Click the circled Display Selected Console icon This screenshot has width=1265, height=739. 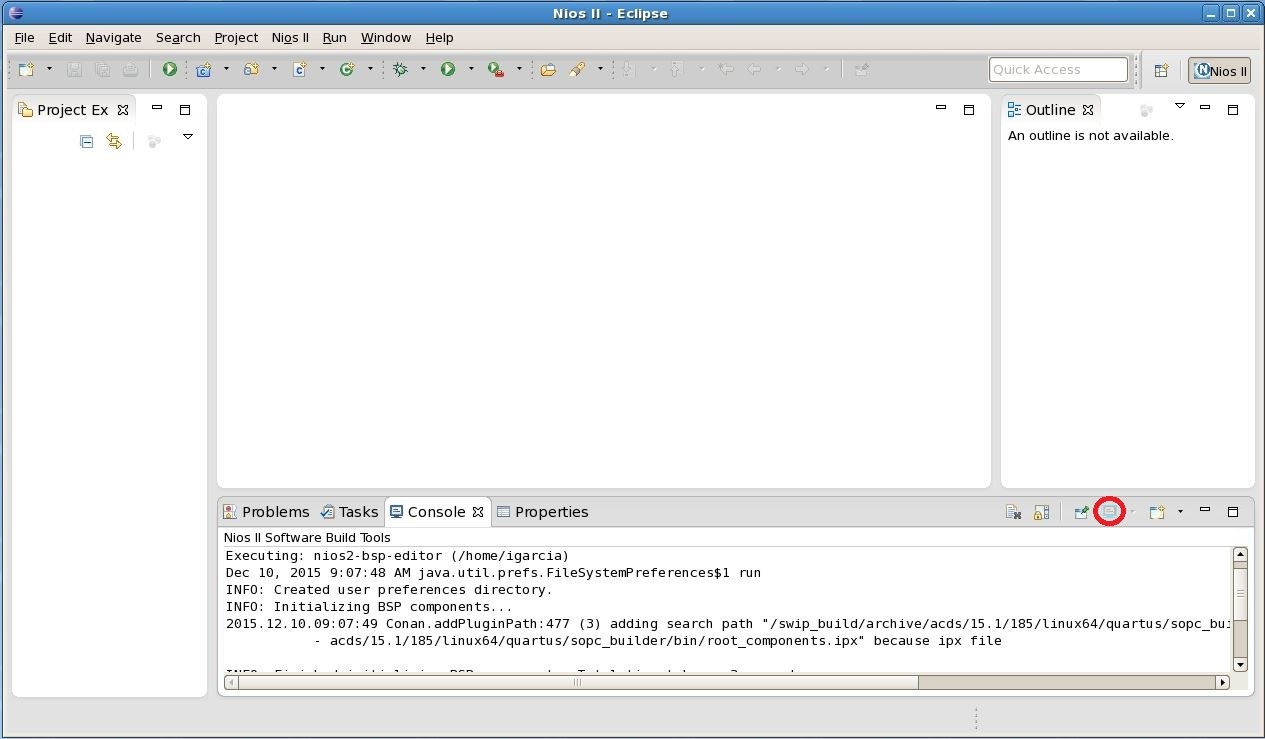point(1109,512)
